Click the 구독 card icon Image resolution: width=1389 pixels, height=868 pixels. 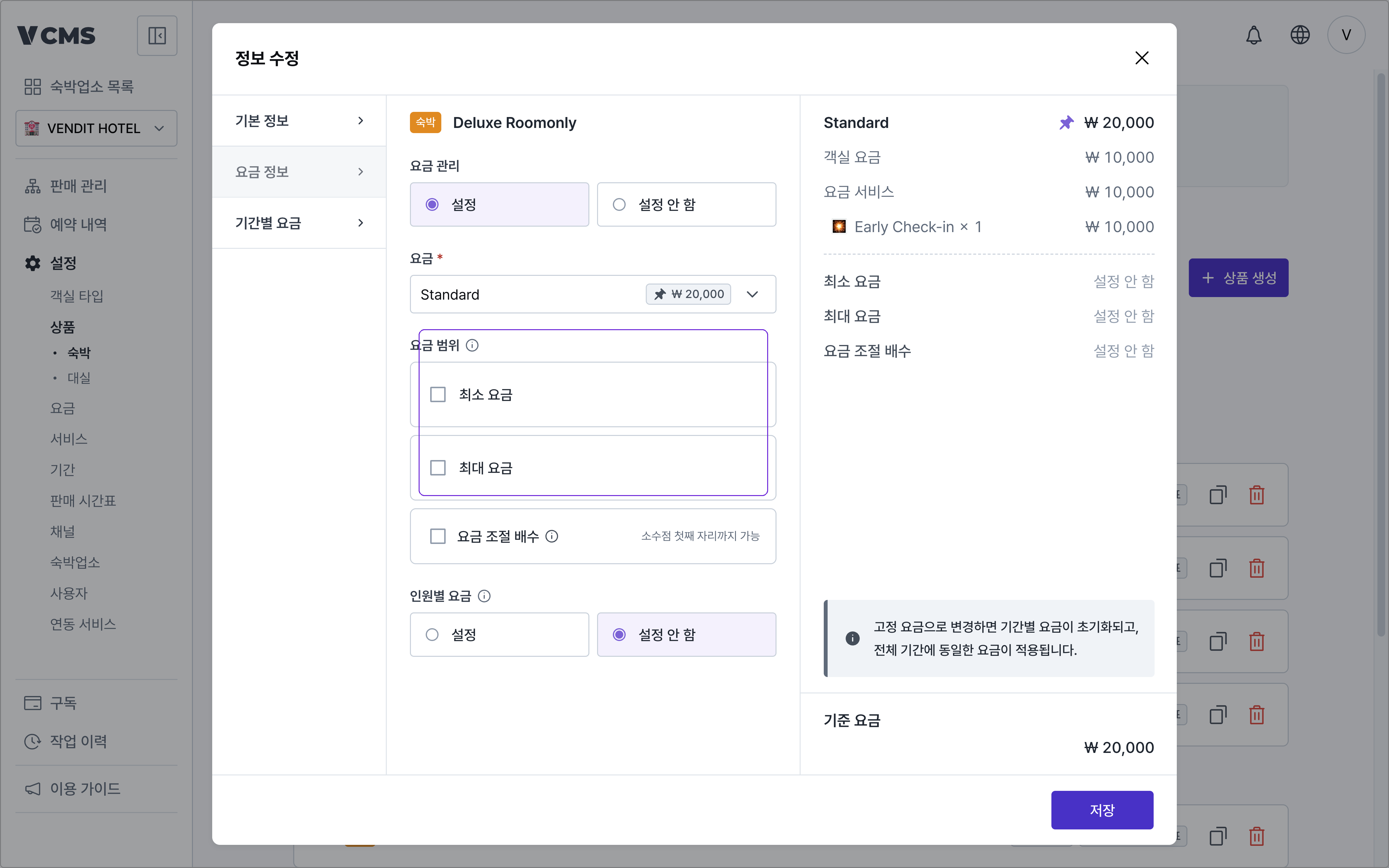click(x=33, y=703)
